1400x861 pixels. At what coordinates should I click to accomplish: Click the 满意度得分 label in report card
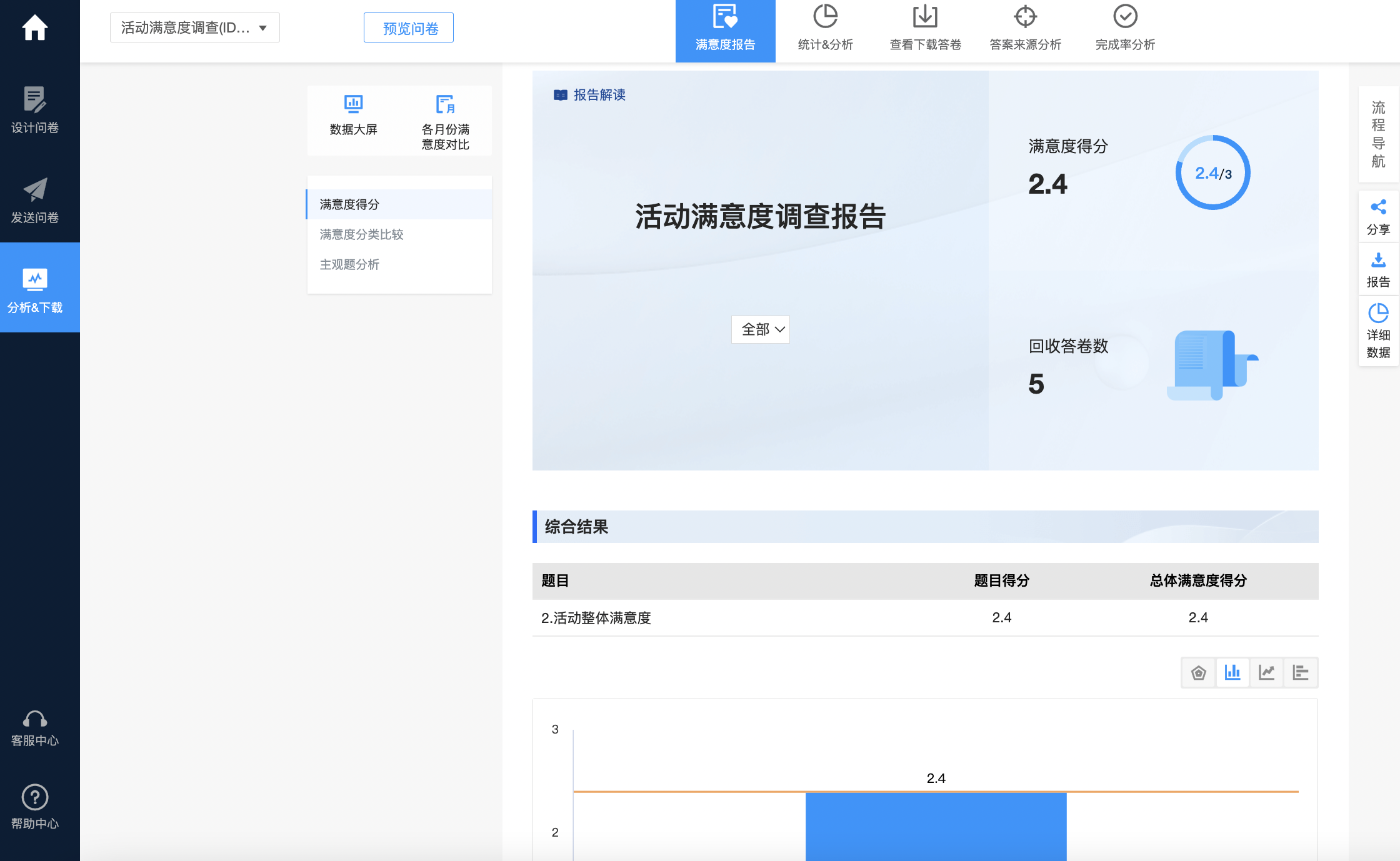coord(1067,146)
